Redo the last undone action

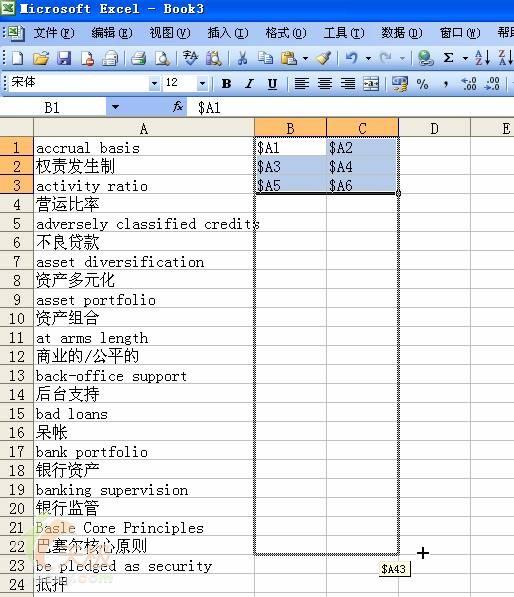click(x=386, y=58)
